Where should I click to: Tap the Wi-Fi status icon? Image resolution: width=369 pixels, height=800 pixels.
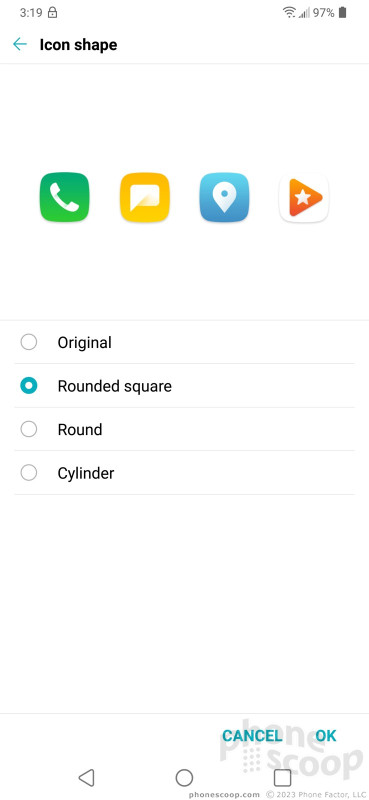coord(289,13)
